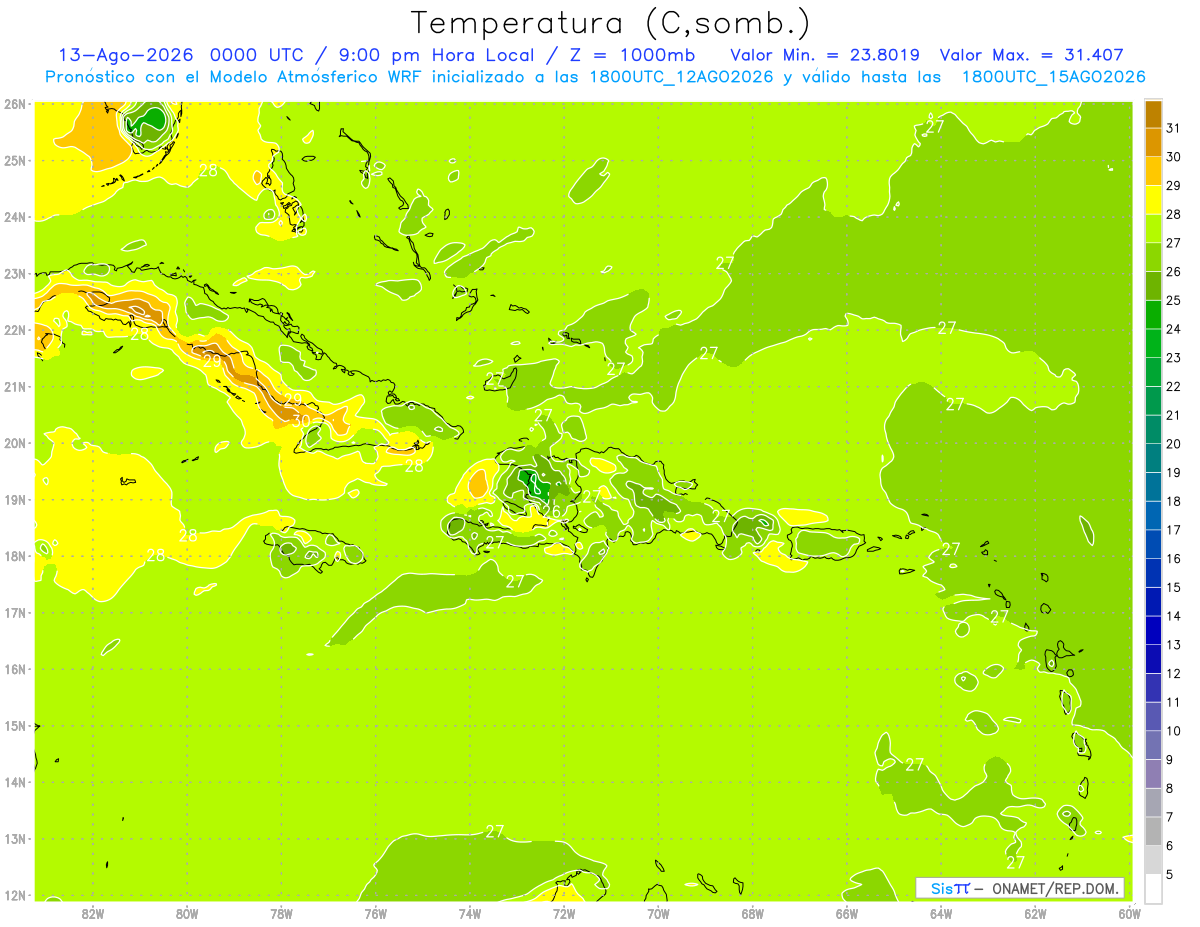1200x927 pixels.
Task: Click latitude axis label '24N'
Action: coord(14,217)
